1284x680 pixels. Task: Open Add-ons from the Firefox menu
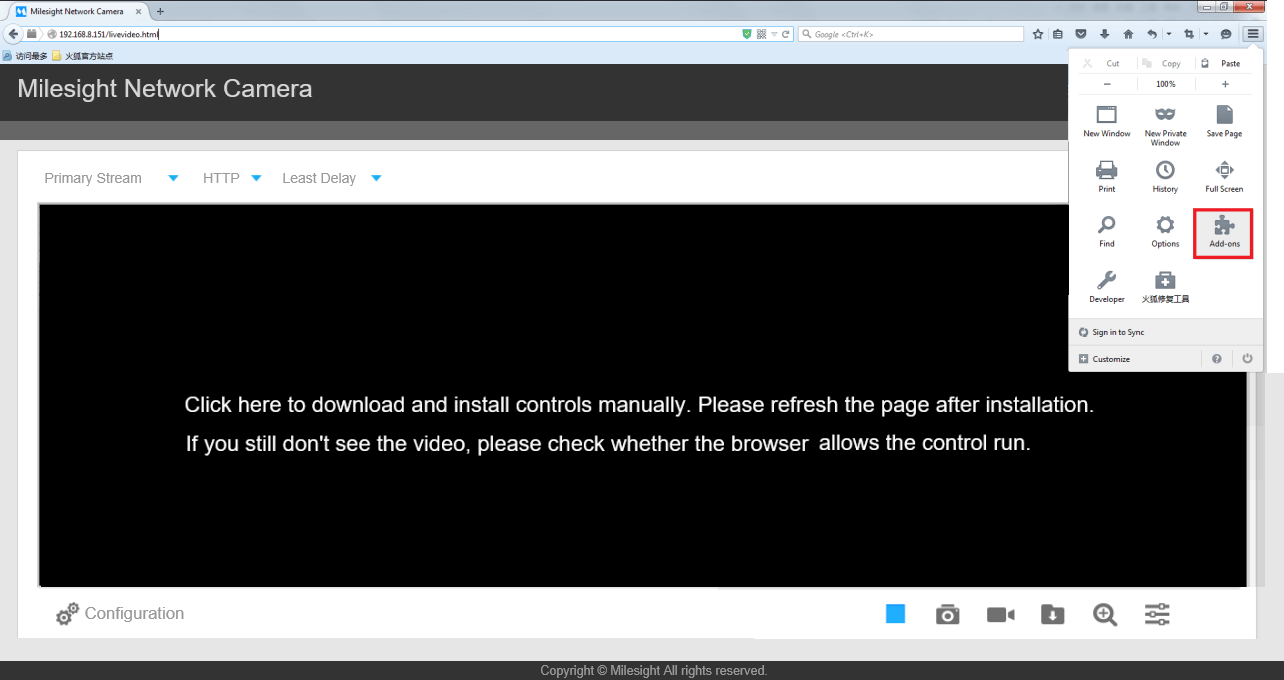pos(1223,233)
